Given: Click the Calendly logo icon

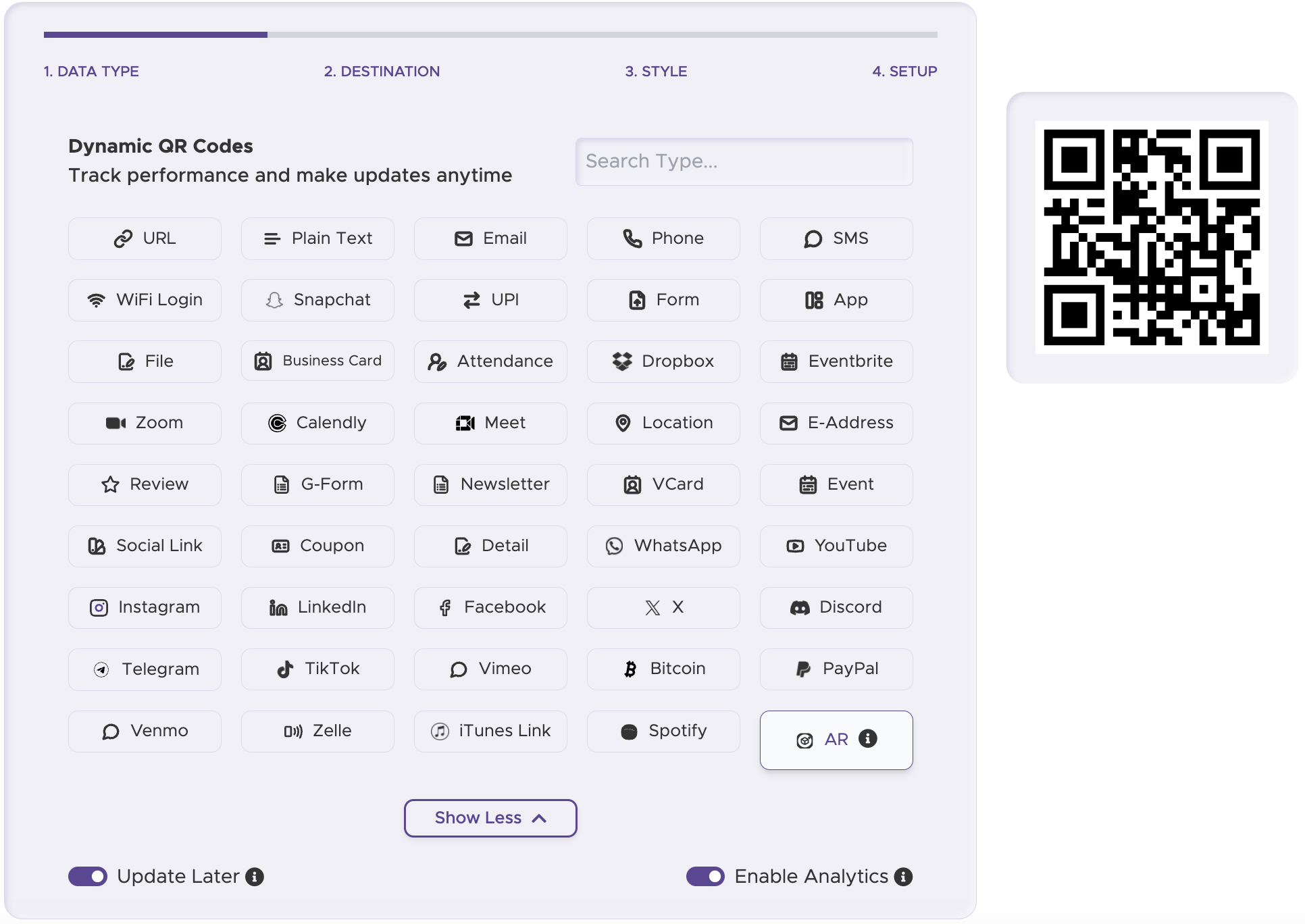Looking at the screenshot, I should (x=277, y=423).
